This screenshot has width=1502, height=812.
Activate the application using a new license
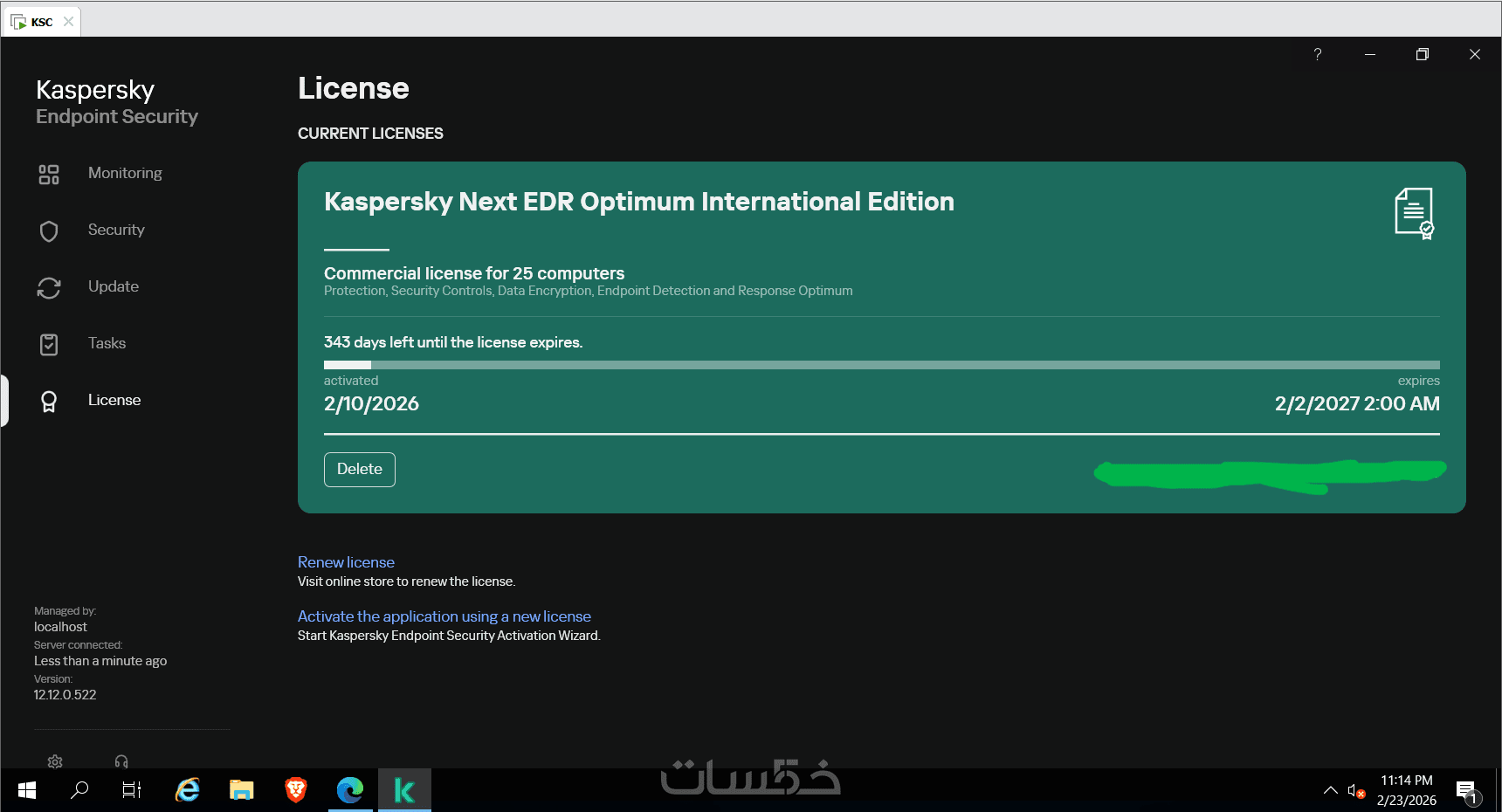(444, 616)
